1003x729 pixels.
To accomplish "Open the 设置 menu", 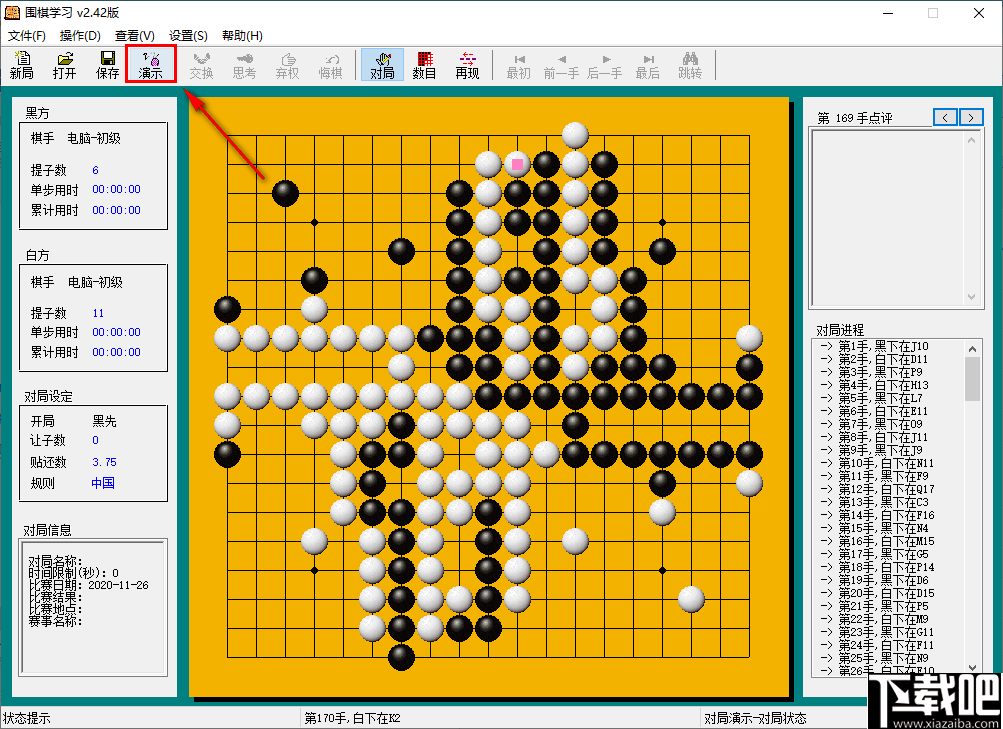I will pyautogui.click(x=186, y=35).
